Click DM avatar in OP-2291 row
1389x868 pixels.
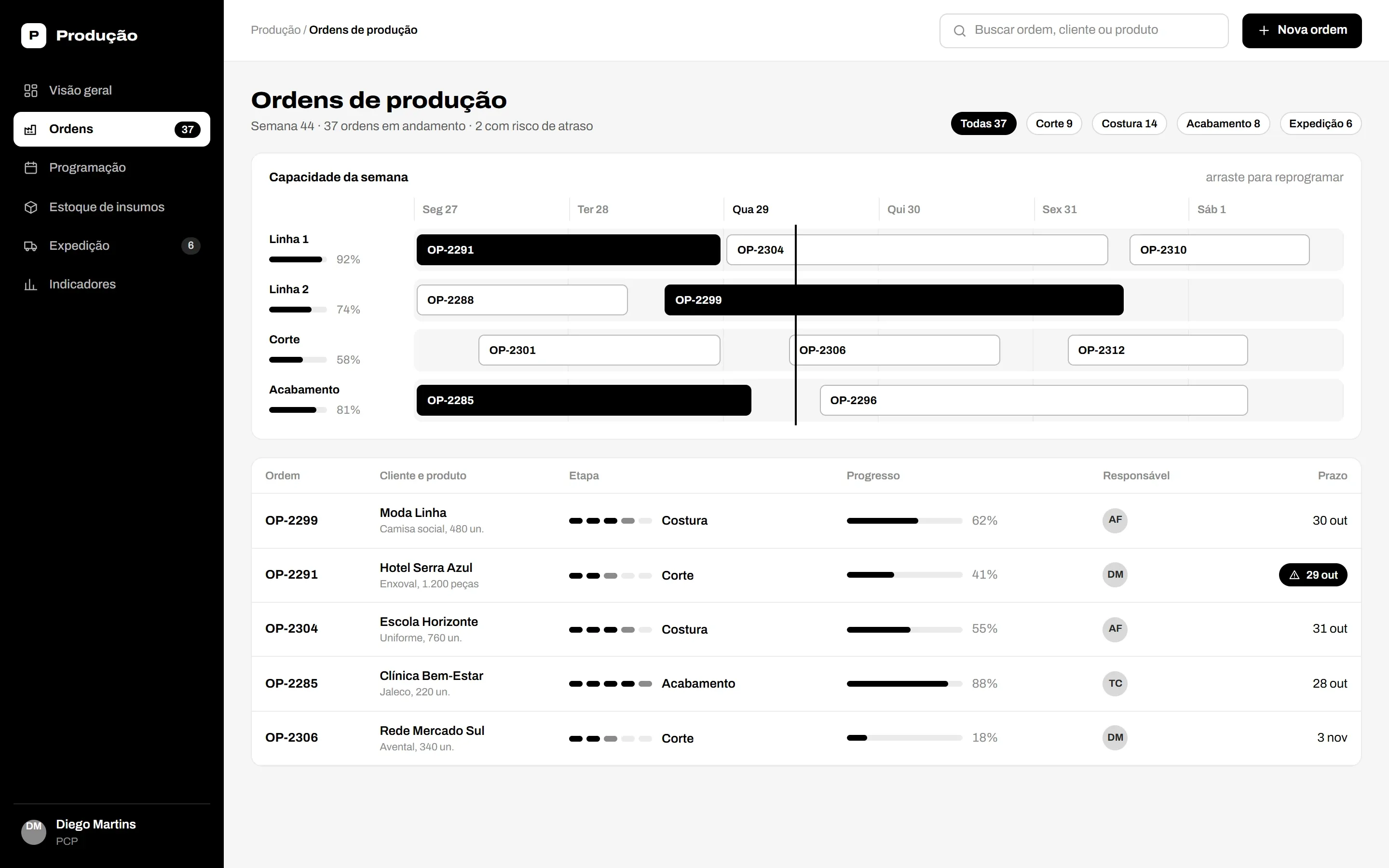point(1115,575)
